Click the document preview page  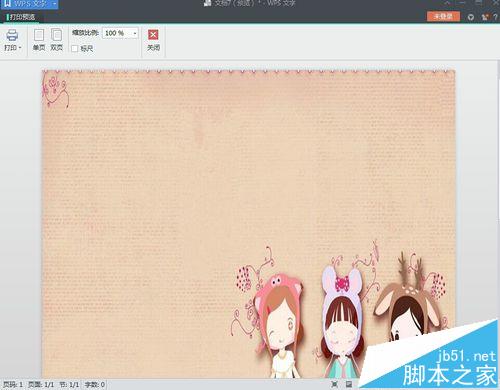click(x=248, y=223)
